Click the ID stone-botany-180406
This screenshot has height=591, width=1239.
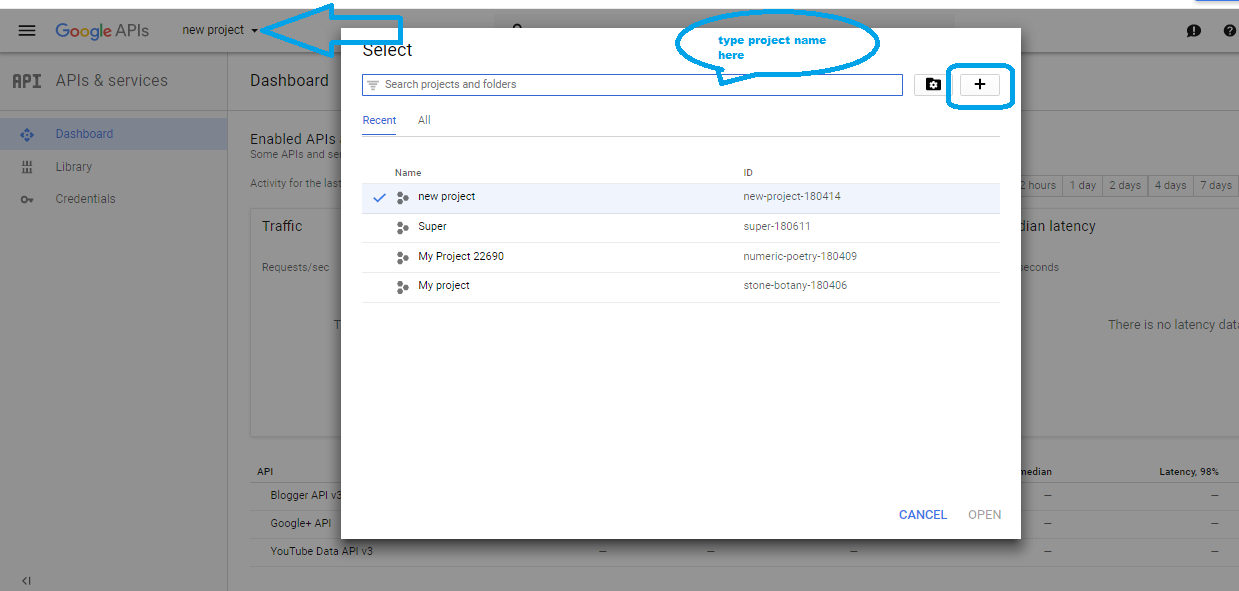796,286
